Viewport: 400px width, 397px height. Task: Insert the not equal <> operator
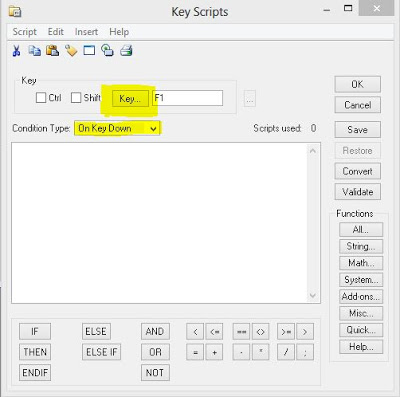click(260, 332)
